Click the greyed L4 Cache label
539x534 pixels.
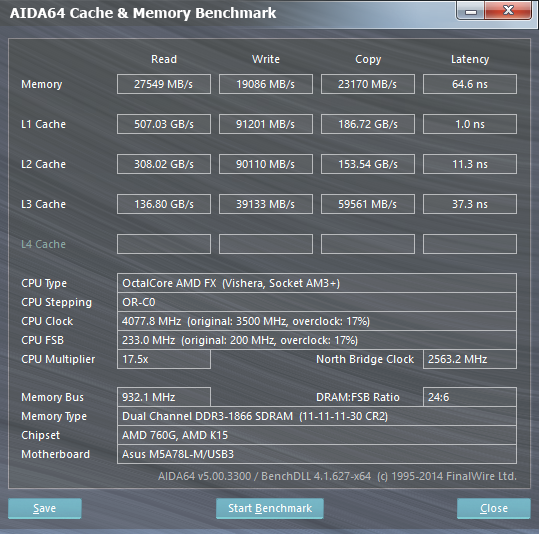[43, 244]
